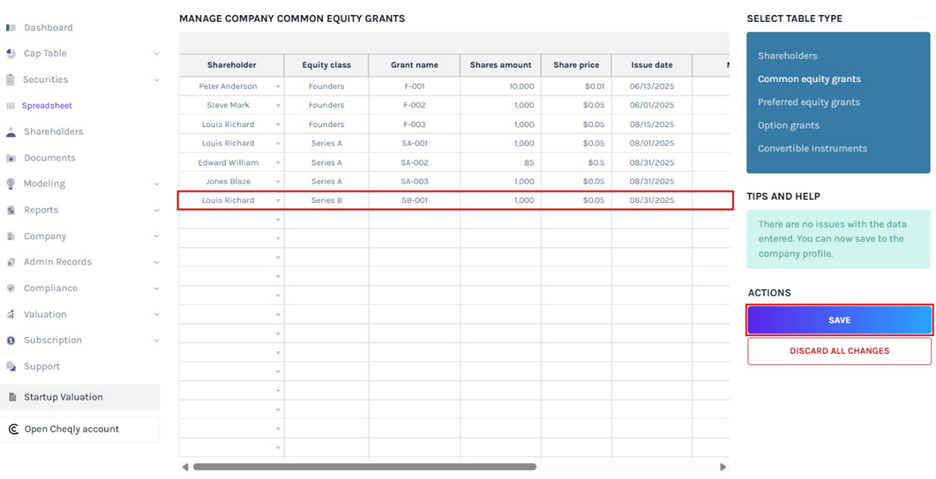The image size is (936, 479).
Task: Click share price cell $0.5
Action: (x=576, y=163)
